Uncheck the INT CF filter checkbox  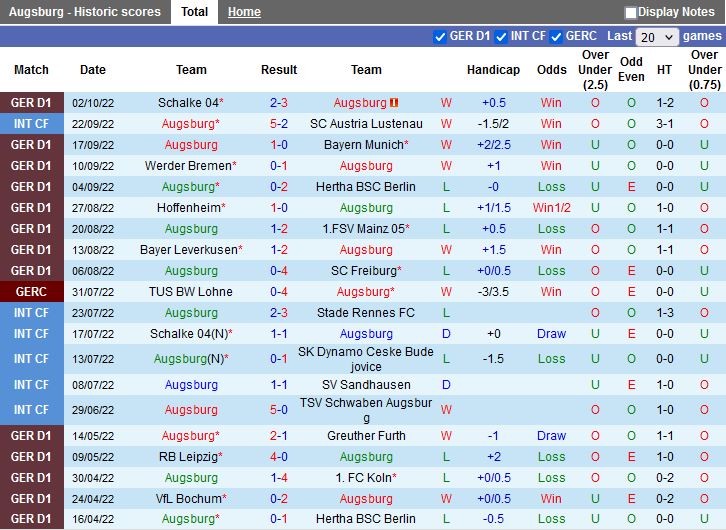click(x=501, y=37)
